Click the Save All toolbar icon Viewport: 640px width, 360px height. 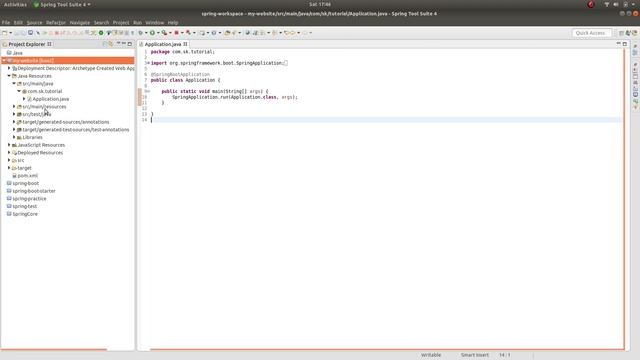(23, 33)
